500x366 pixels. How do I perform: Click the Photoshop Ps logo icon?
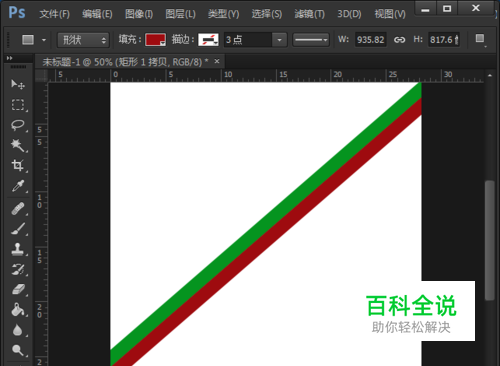click(x=17, y=13)
